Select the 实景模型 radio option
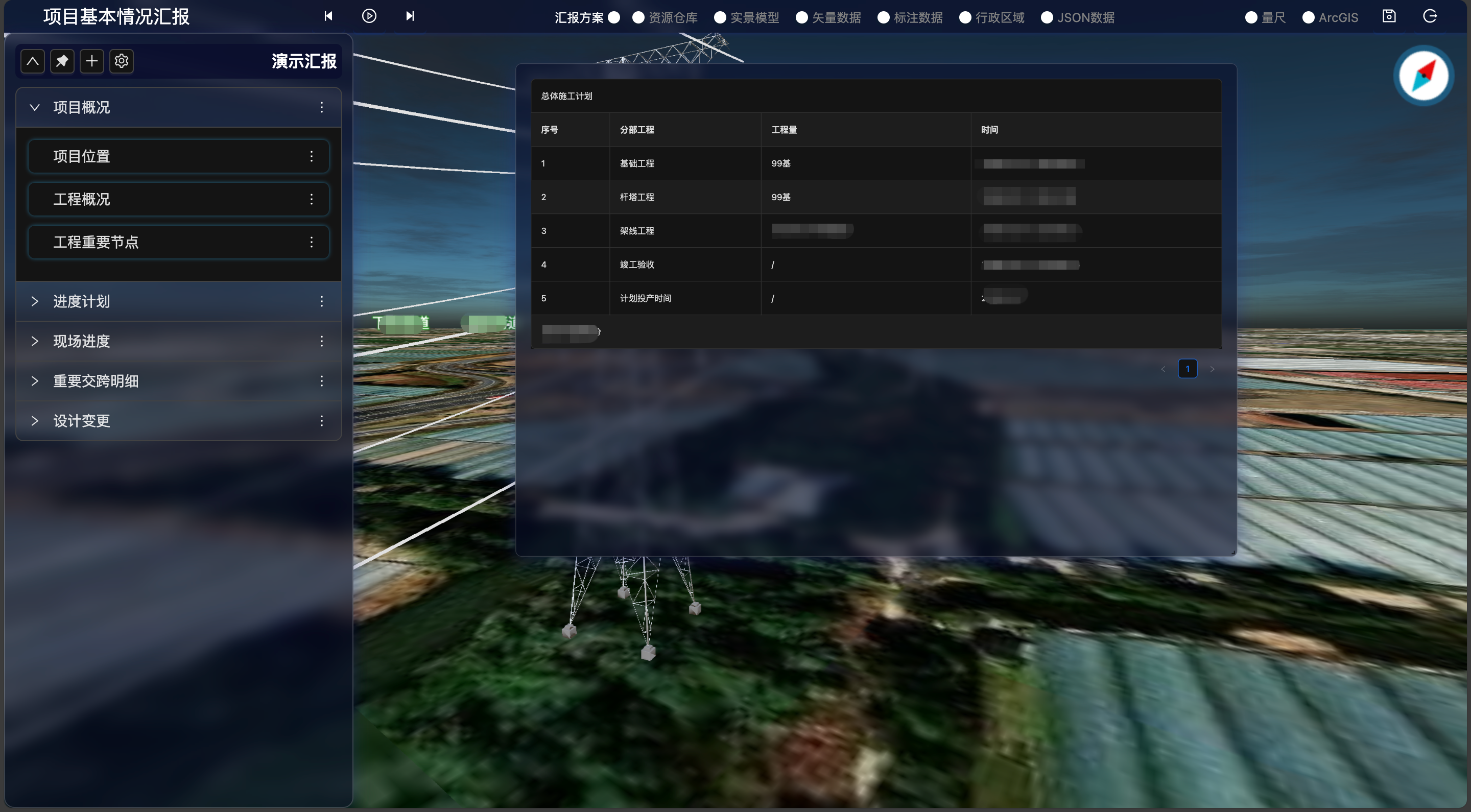The width and height of the screenshot is (1471, 812). [x=720, y=18]
